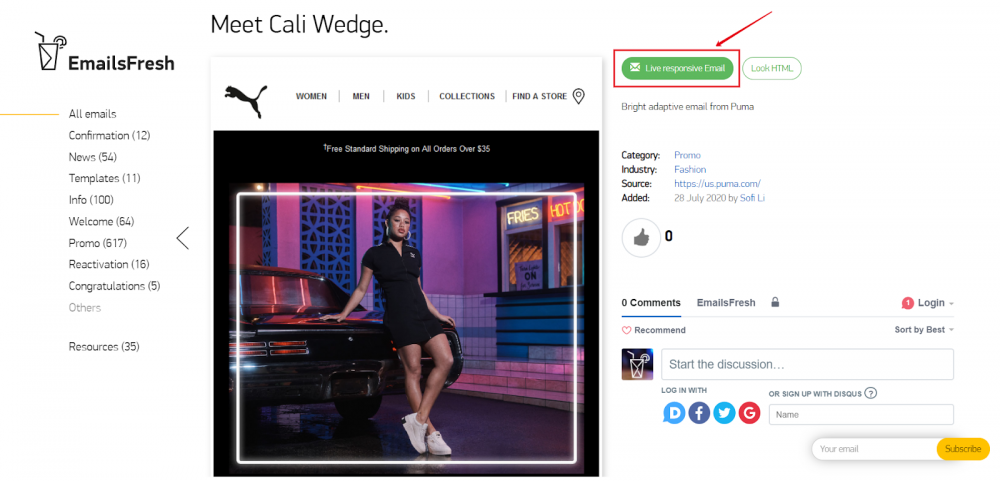Screen dimensions: 1000x481
Task: Go to the previous email arrow
Action: pyautogui.click(x=183, y=238)
